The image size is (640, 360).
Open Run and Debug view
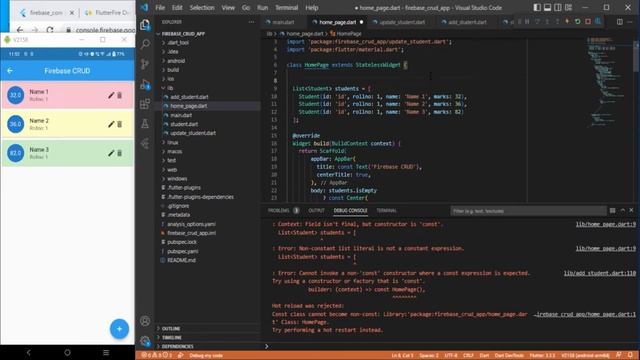point(145,84)
